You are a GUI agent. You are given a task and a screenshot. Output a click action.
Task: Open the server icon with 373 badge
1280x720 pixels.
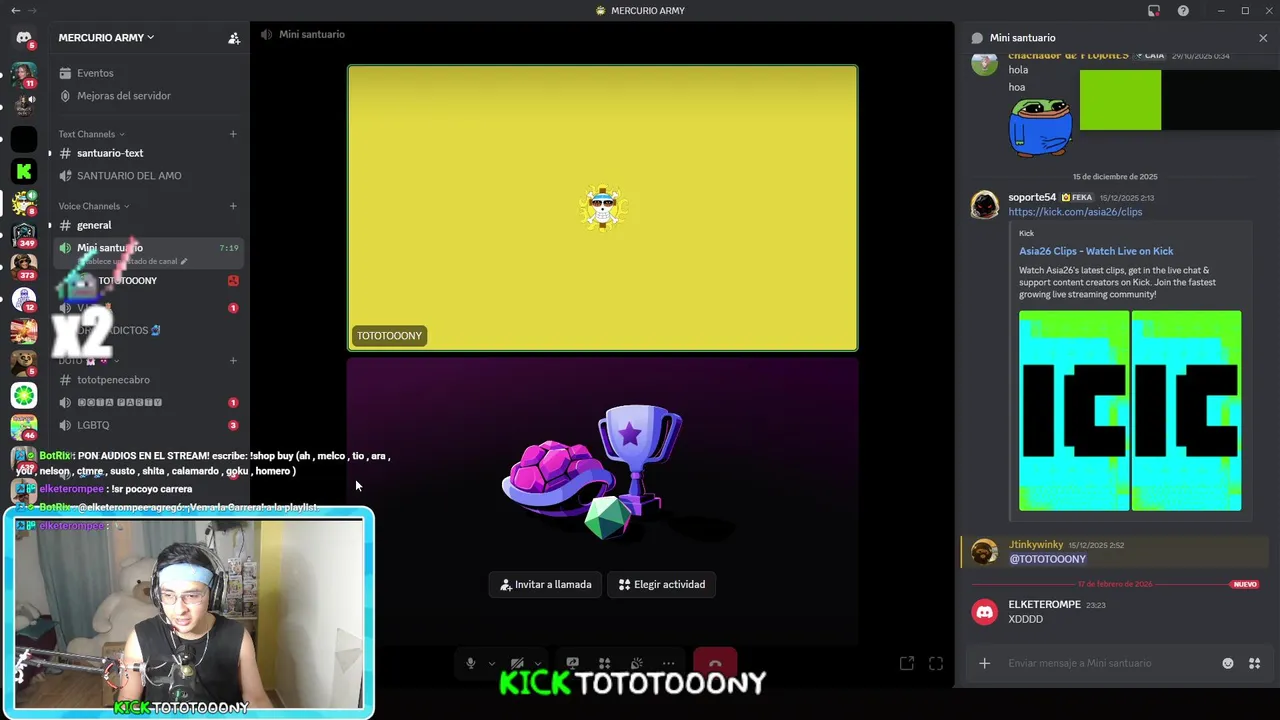[24, 267]
